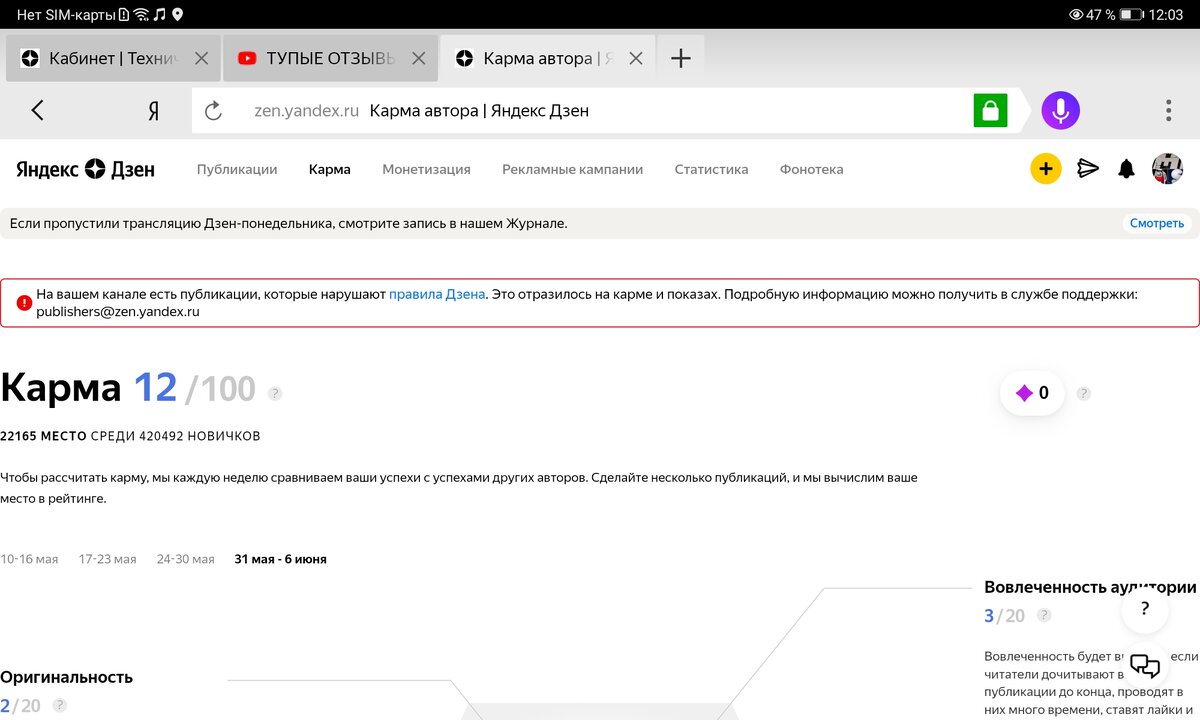Select the 17-23 мая week
This screenshot has height=720, width=1200.
tap(107, 559)
